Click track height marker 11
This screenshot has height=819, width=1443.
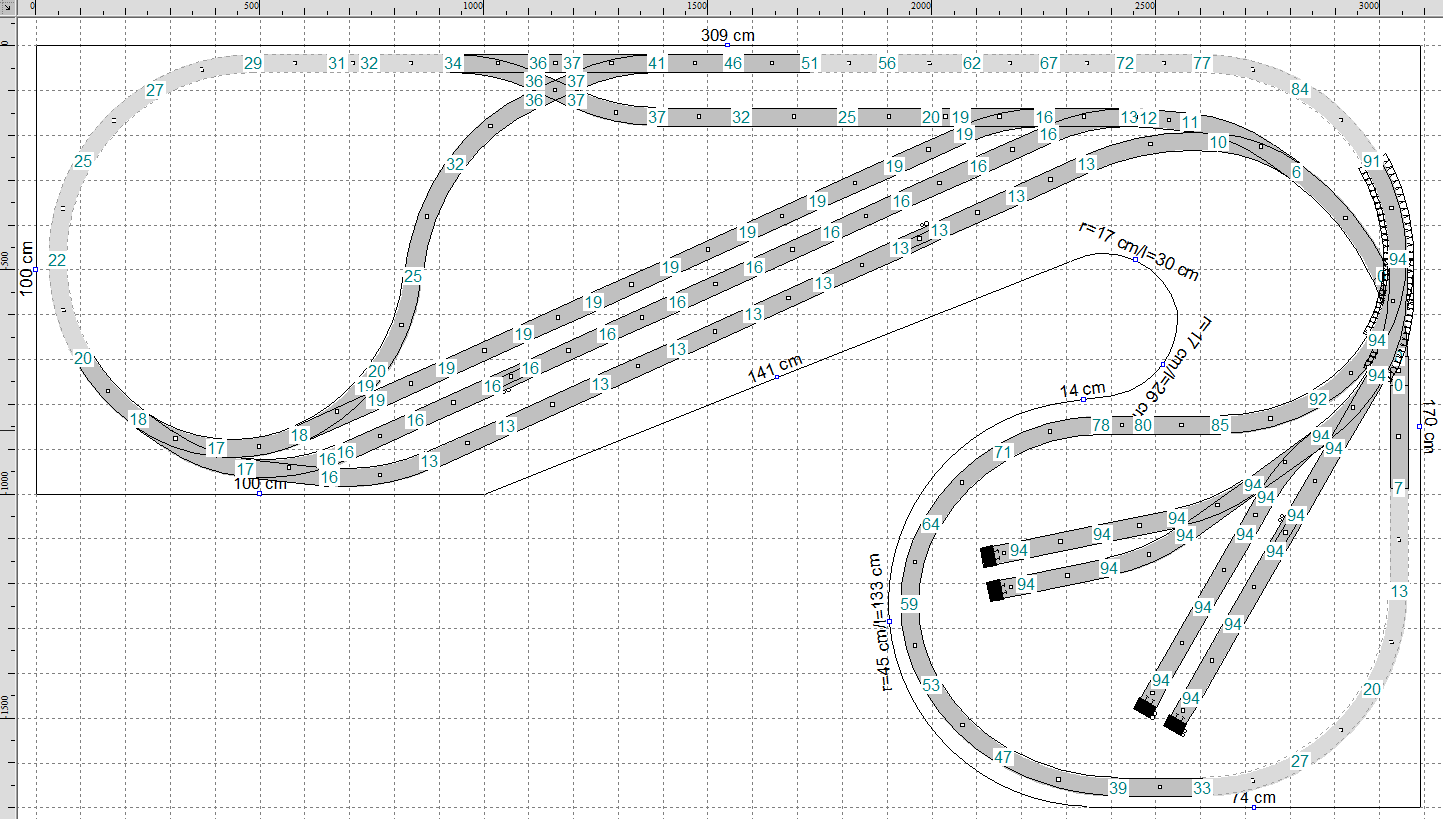click(1190, 123)
